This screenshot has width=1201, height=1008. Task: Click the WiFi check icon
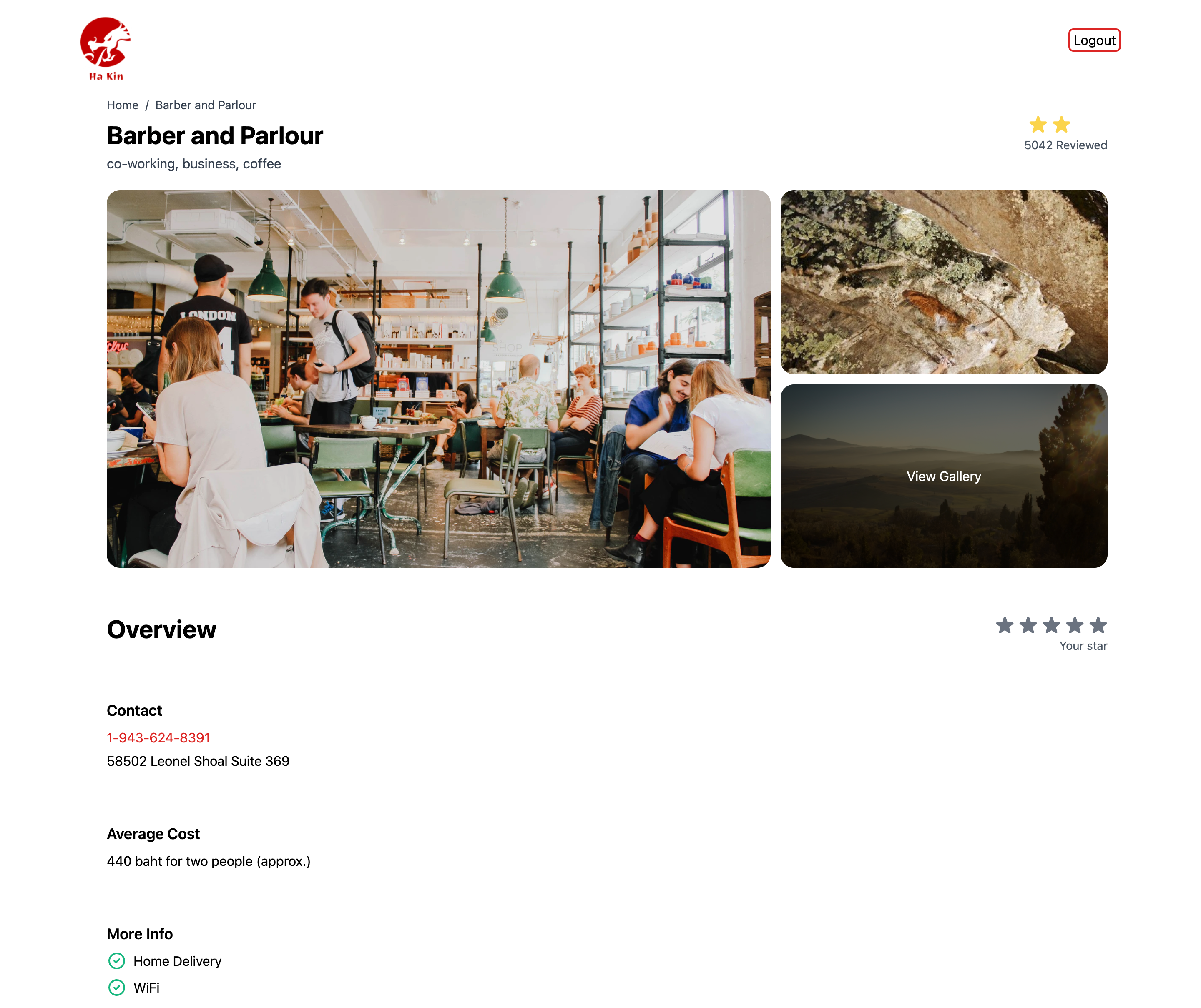[x=117, y=988]
